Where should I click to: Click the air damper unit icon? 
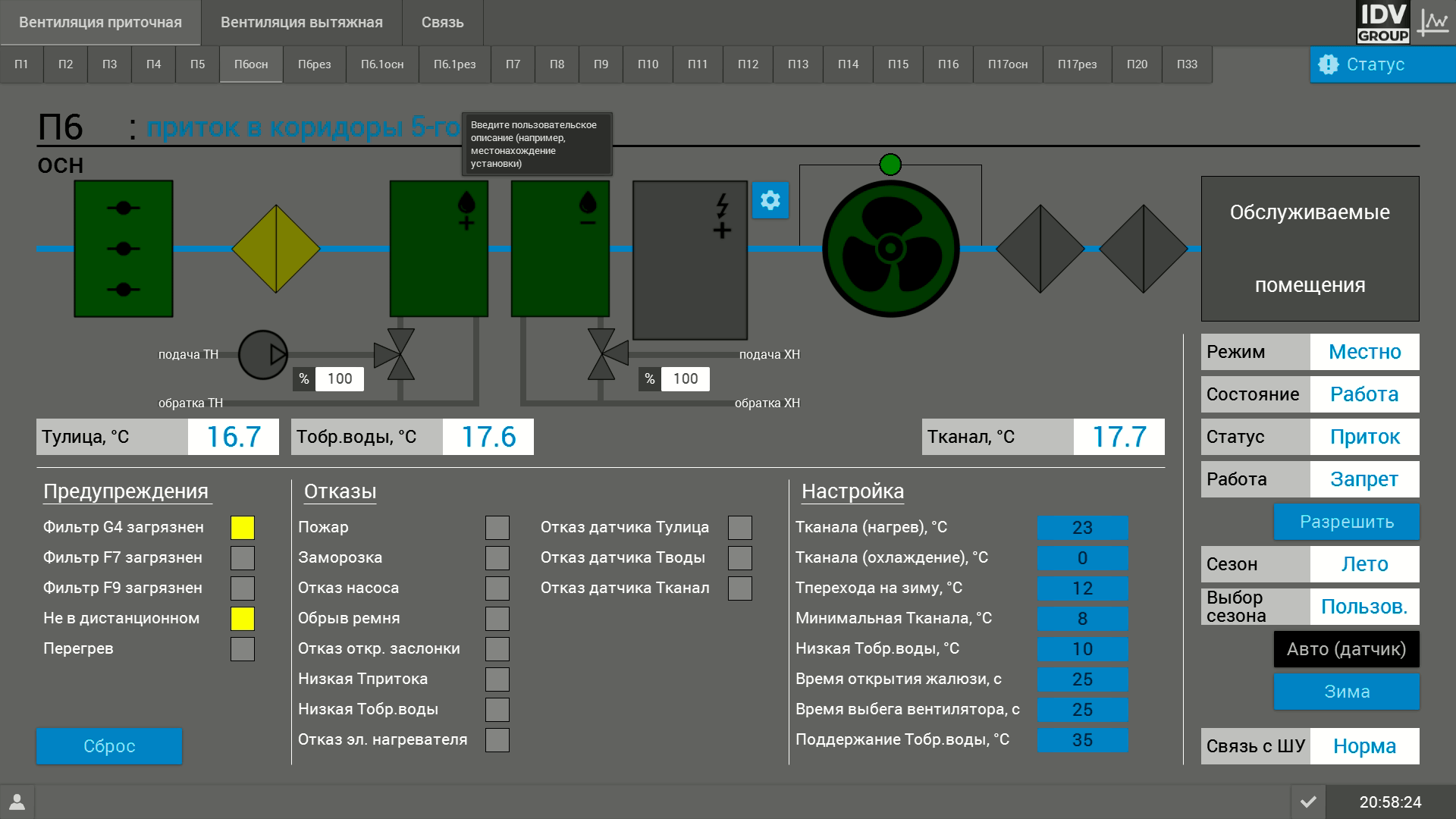coord(124,249)
